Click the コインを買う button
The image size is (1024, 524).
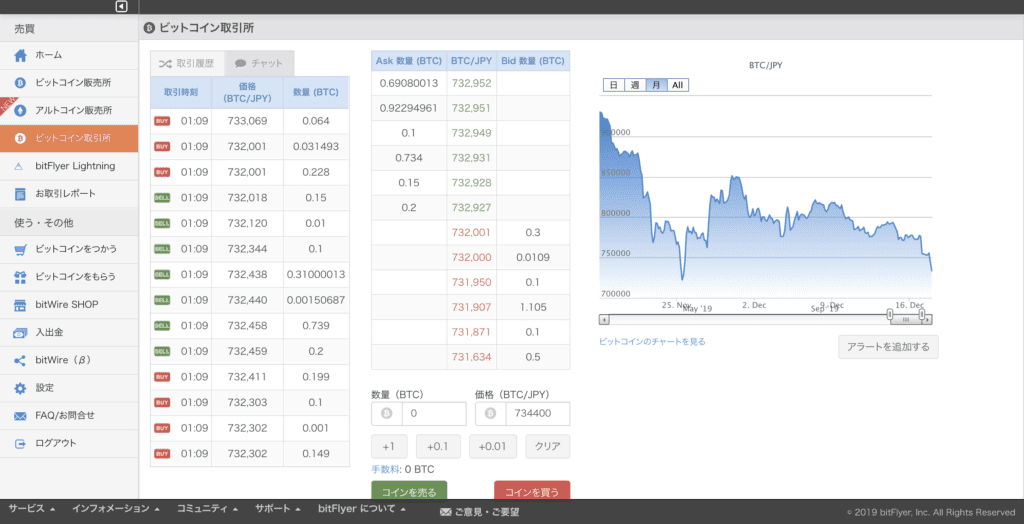pyautogui.click(x=532, y=490)
